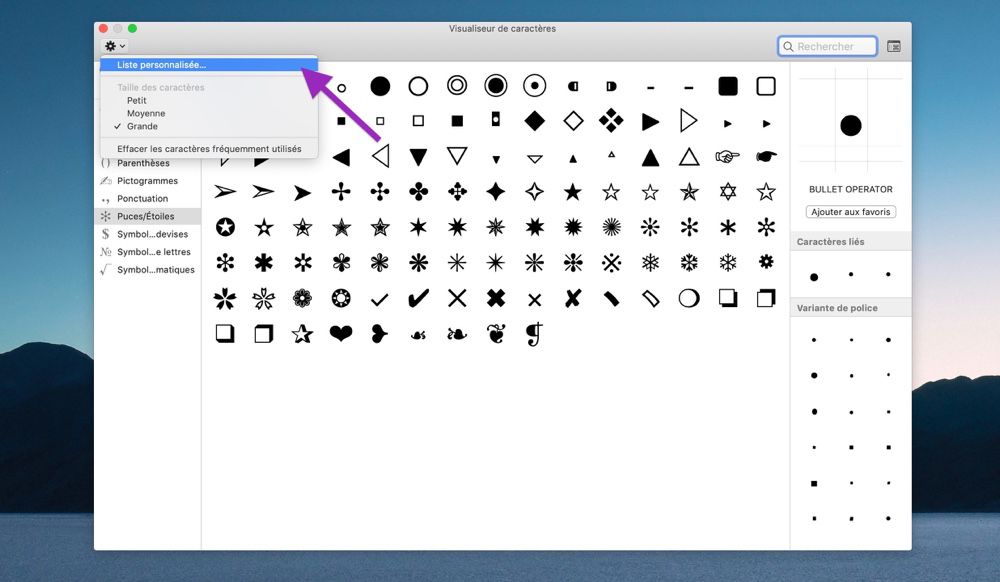Pick the black heart character

point(341,333)
